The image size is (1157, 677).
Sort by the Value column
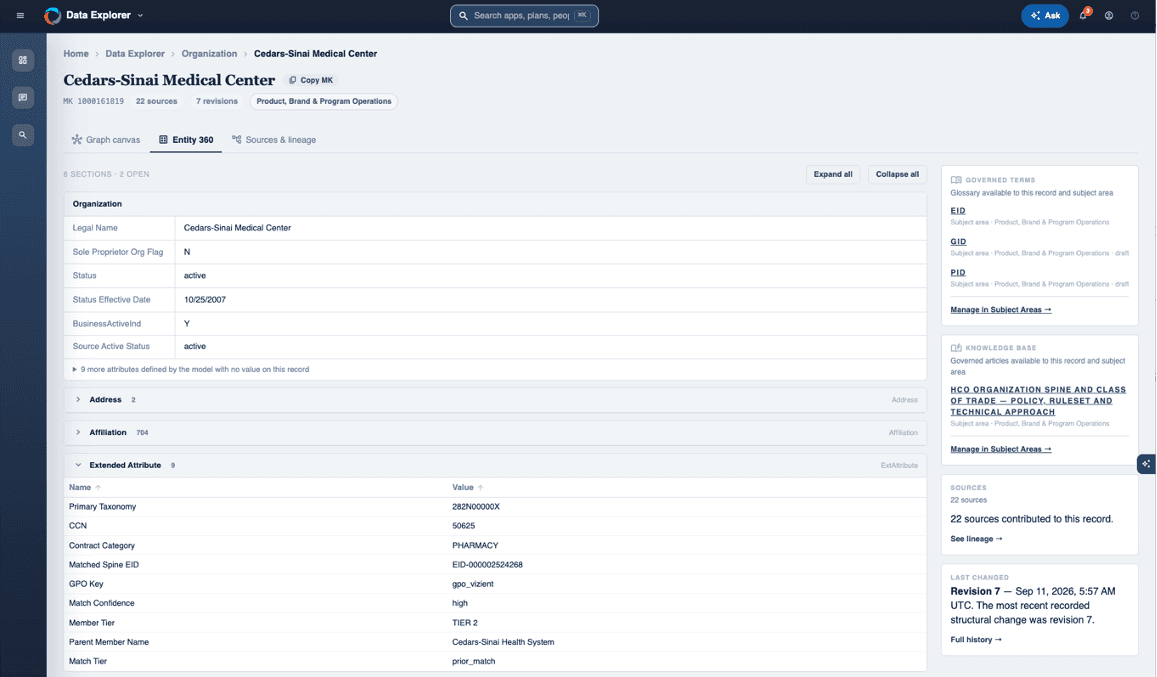click(468, 487)
